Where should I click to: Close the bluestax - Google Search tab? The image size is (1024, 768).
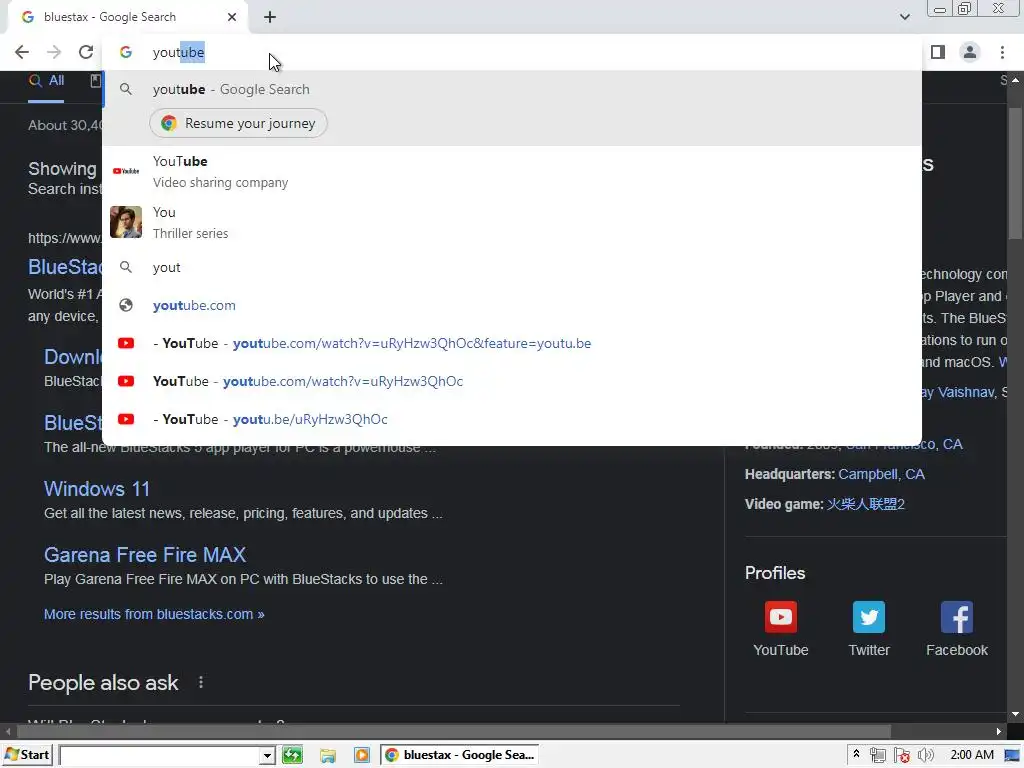[232, 17]
